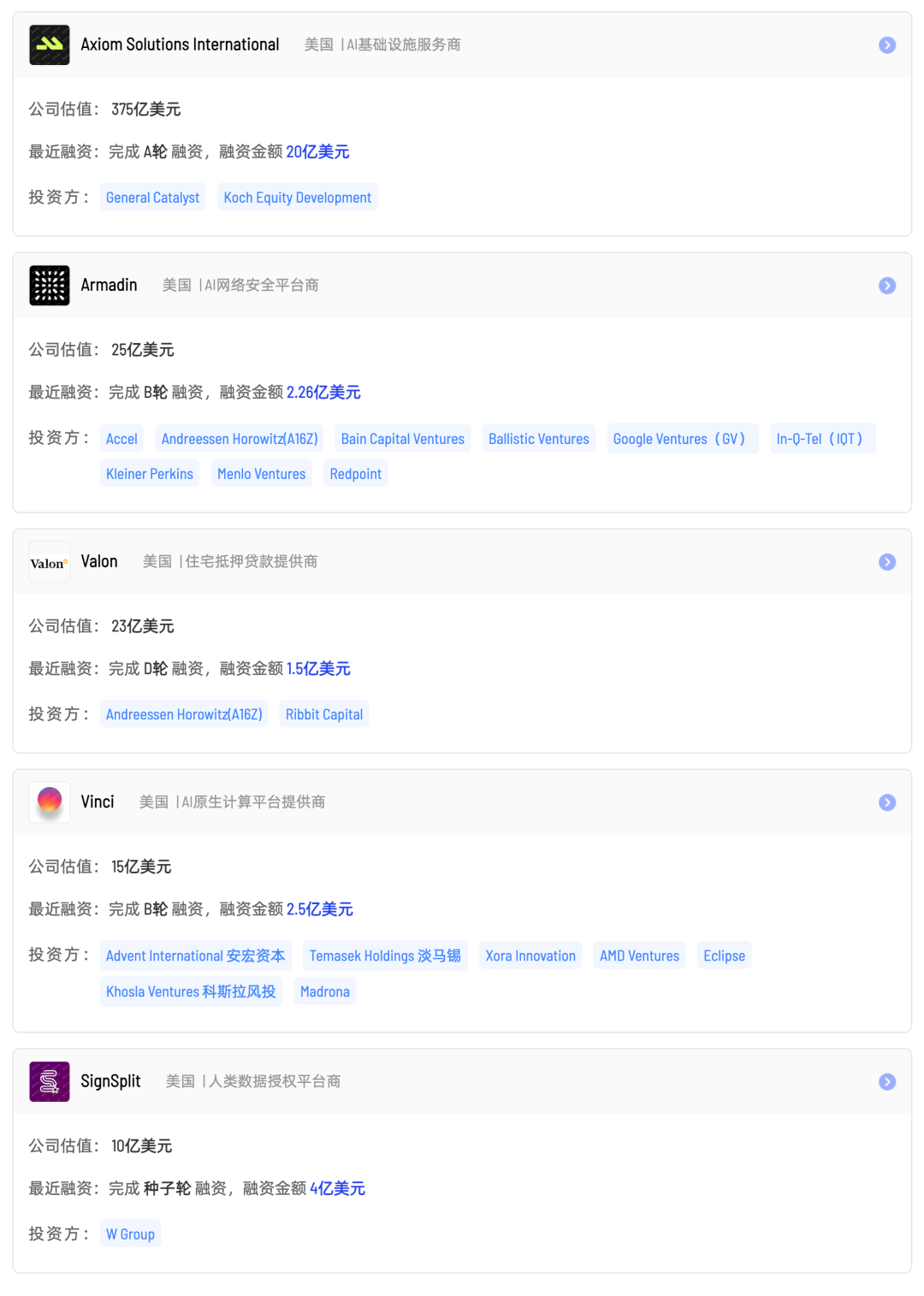Click the description AI原生计算平台提供商
The width and height of the screenshot is (924, 1296).
click(x=253, y=802)
